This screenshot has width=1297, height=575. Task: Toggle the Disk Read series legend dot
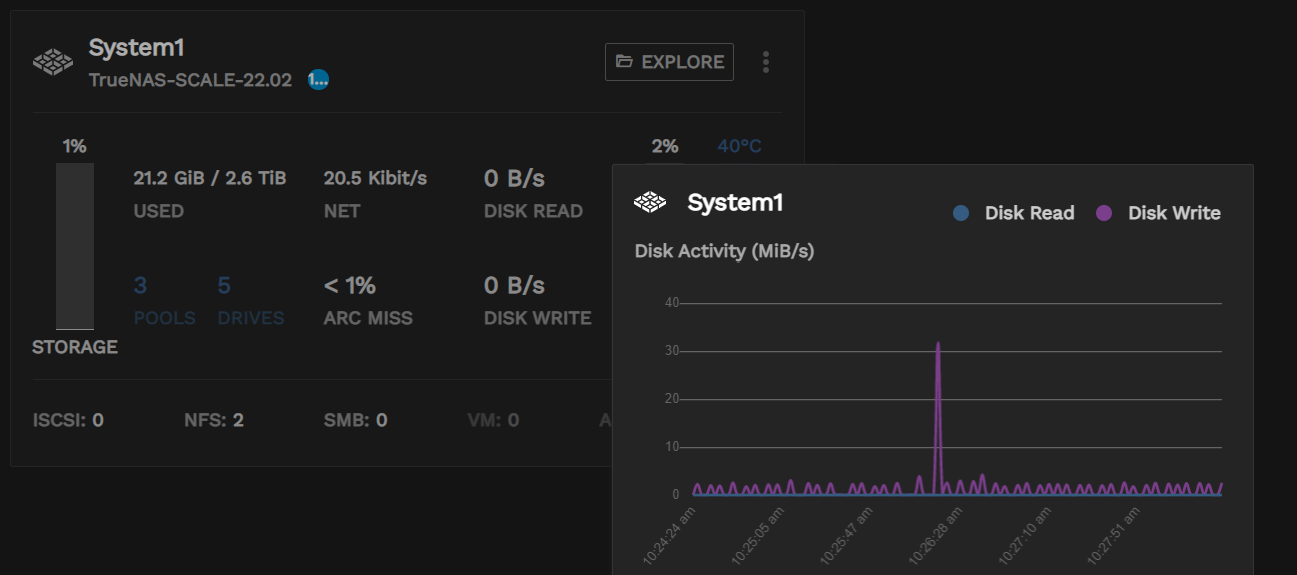point(961,213)
